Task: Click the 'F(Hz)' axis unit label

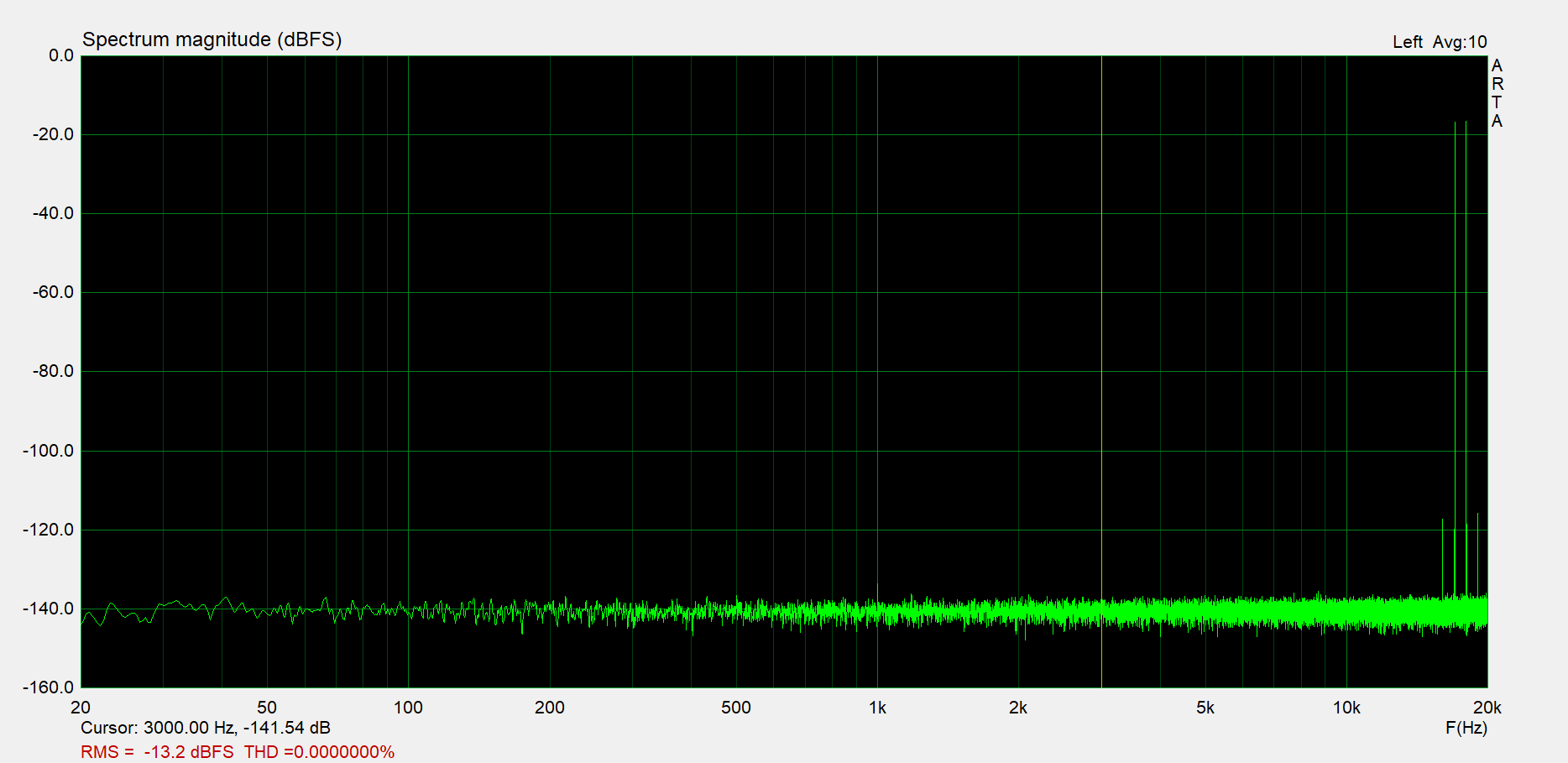Action: point(1466,728)
